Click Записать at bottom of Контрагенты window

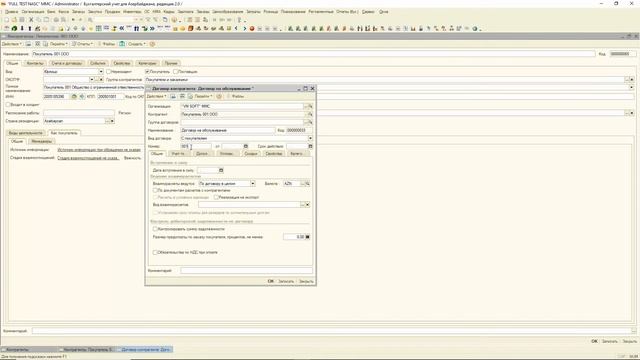pyautogui.click(x=609, y=341)
